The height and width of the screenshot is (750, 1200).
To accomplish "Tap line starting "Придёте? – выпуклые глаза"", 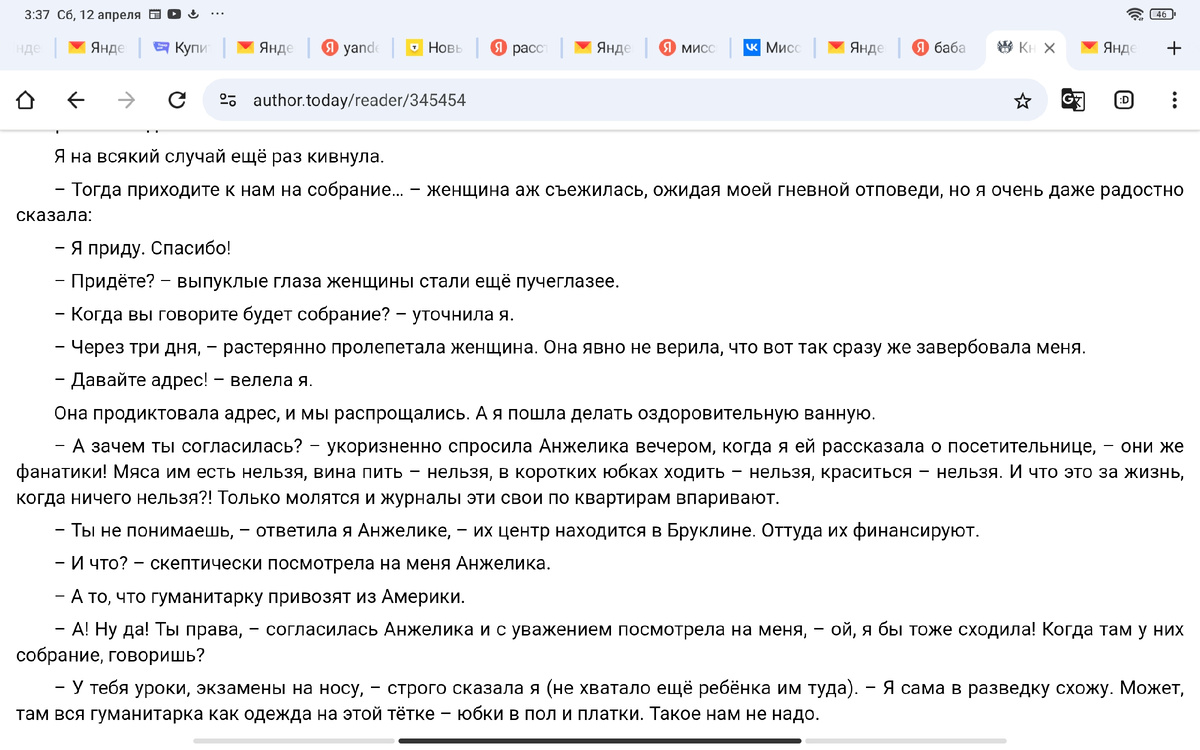I will pos(337,281).
